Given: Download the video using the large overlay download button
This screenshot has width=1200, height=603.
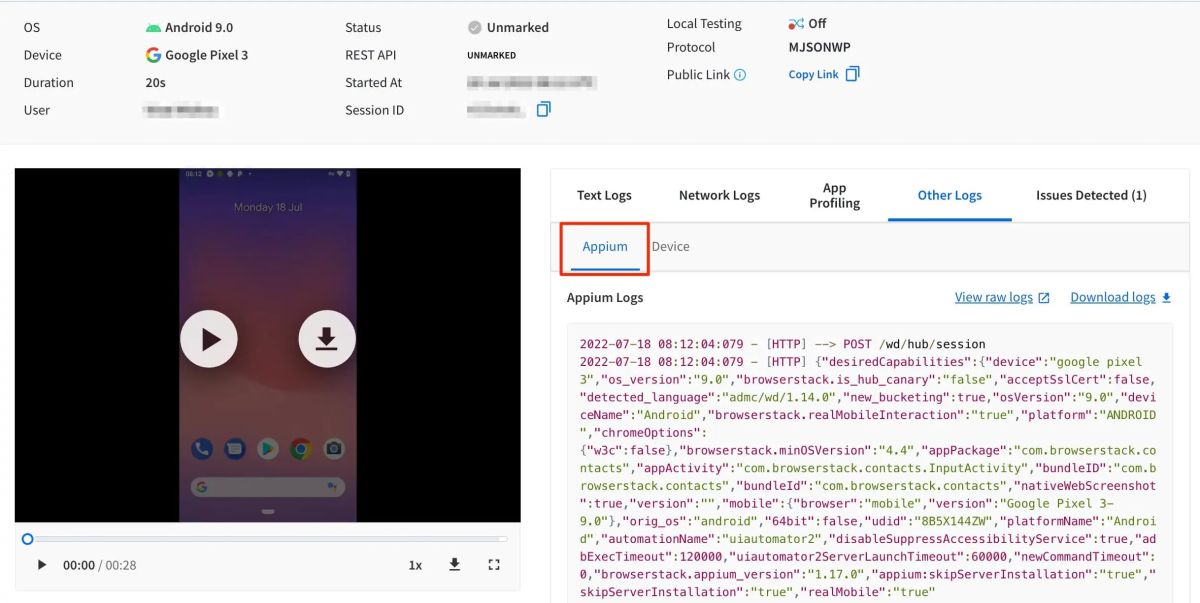Looking at the screenshot, I should click(327, 339).
